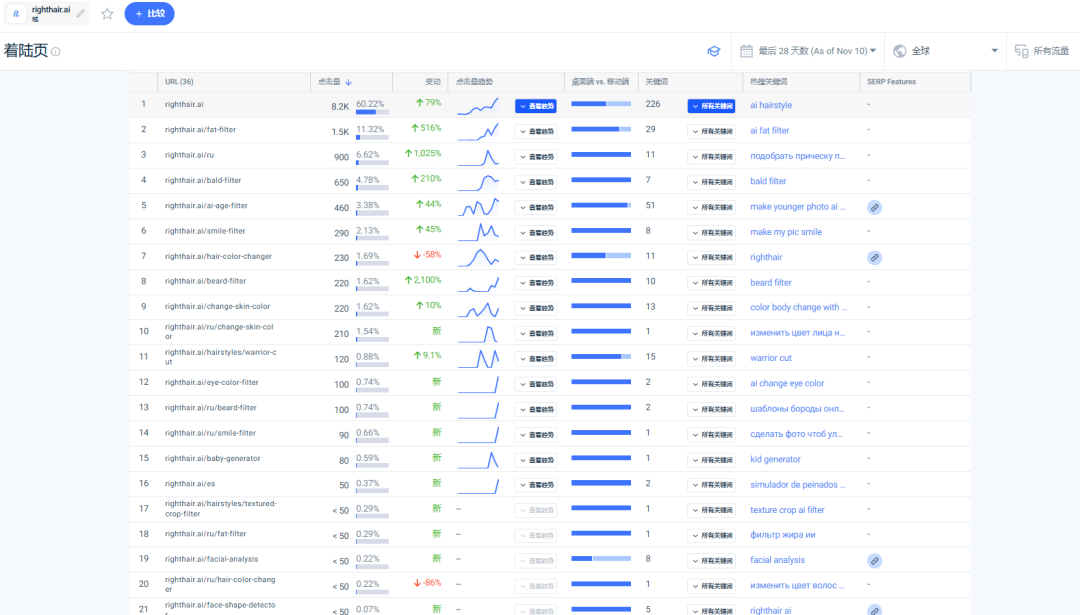
Task: Open 'ai hairstyle' keyword link
Action: 771,105
